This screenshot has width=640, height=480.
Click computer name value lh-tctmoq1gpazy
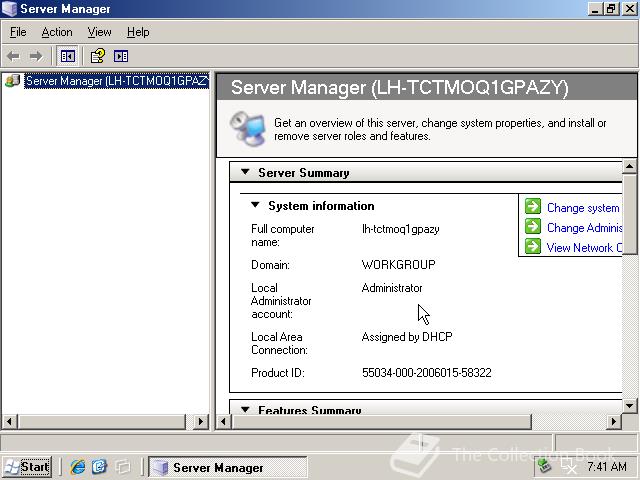400,229
